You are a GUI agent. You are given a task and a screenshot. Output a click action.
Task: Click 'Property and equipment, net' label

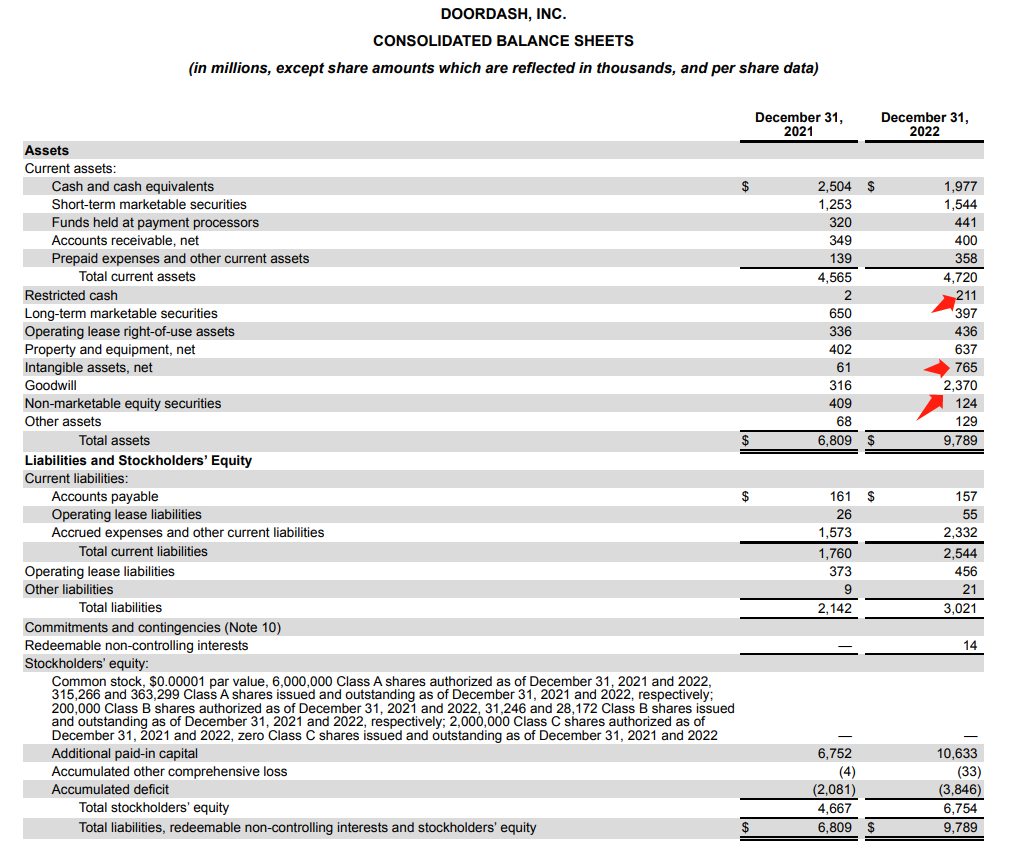click(110, 350)
